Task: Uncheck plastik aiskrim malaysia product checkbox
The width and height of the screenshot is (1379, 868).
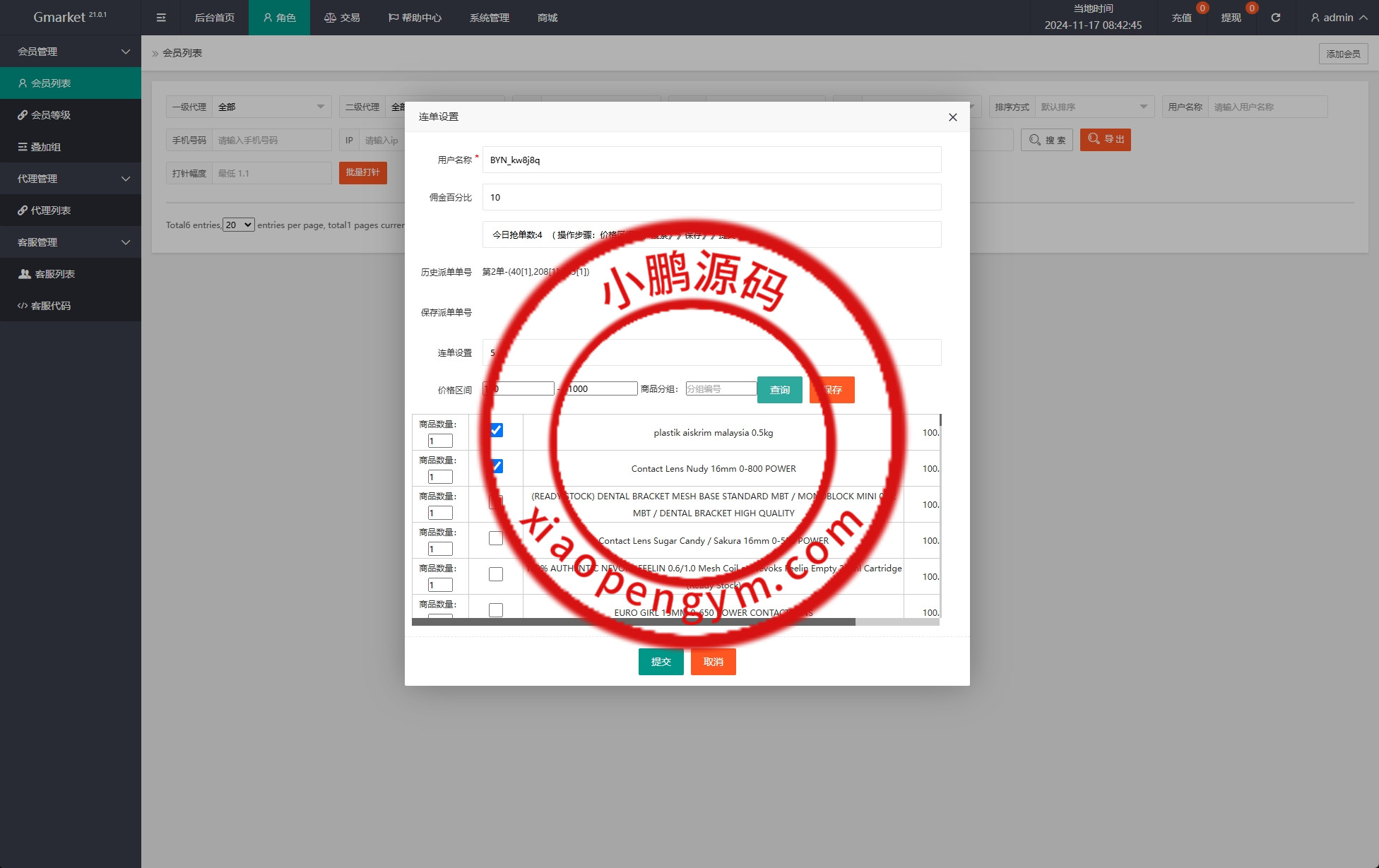Action: point(497,430)
